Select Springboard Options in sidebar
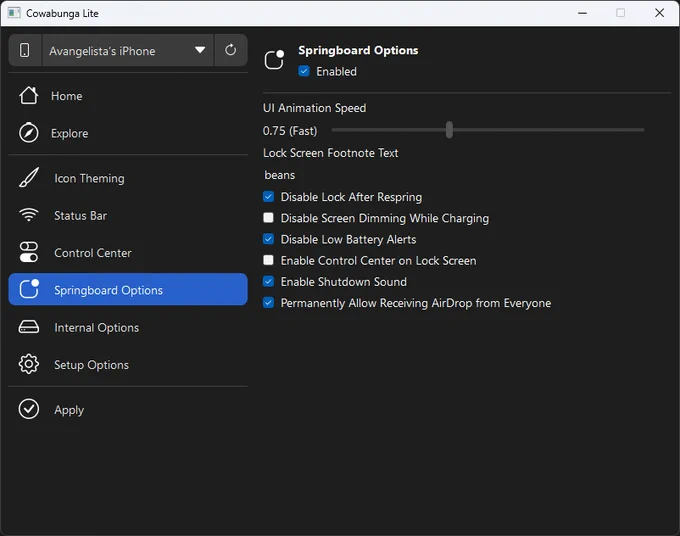 [128, 289]
